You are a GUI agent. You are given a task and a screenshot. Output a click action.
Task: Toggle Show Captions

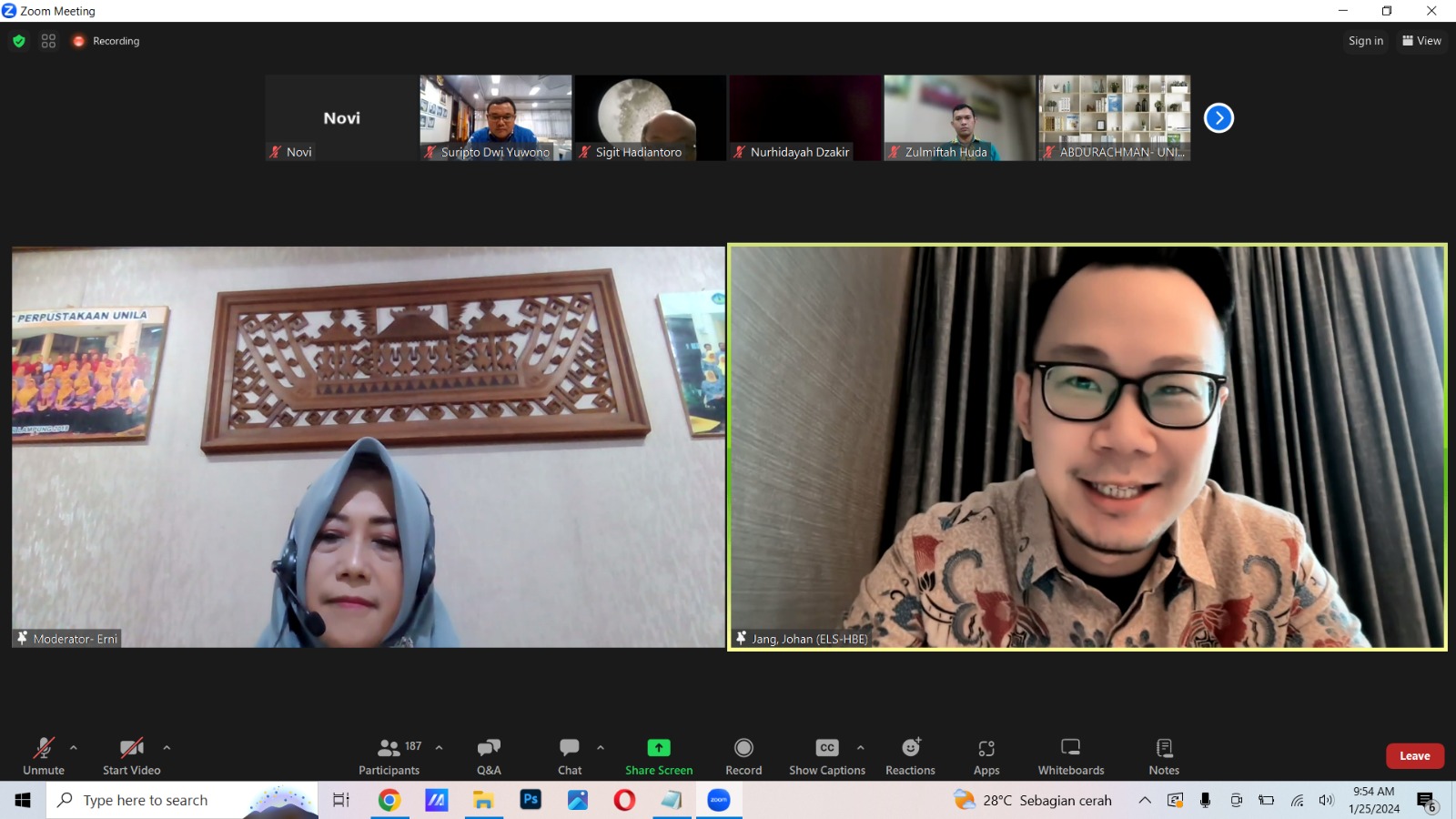(827, 755)
